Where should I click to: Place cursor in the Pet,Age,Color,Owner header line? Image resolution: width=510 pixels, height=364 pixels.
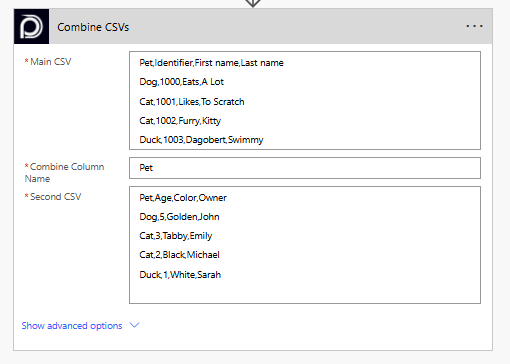183,198
